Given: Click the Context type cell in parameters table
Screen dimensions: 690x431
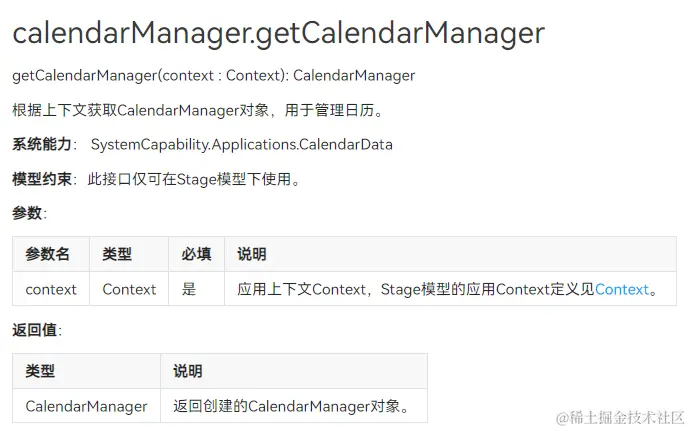Looking at the screenshot, I should click(129, 289).
